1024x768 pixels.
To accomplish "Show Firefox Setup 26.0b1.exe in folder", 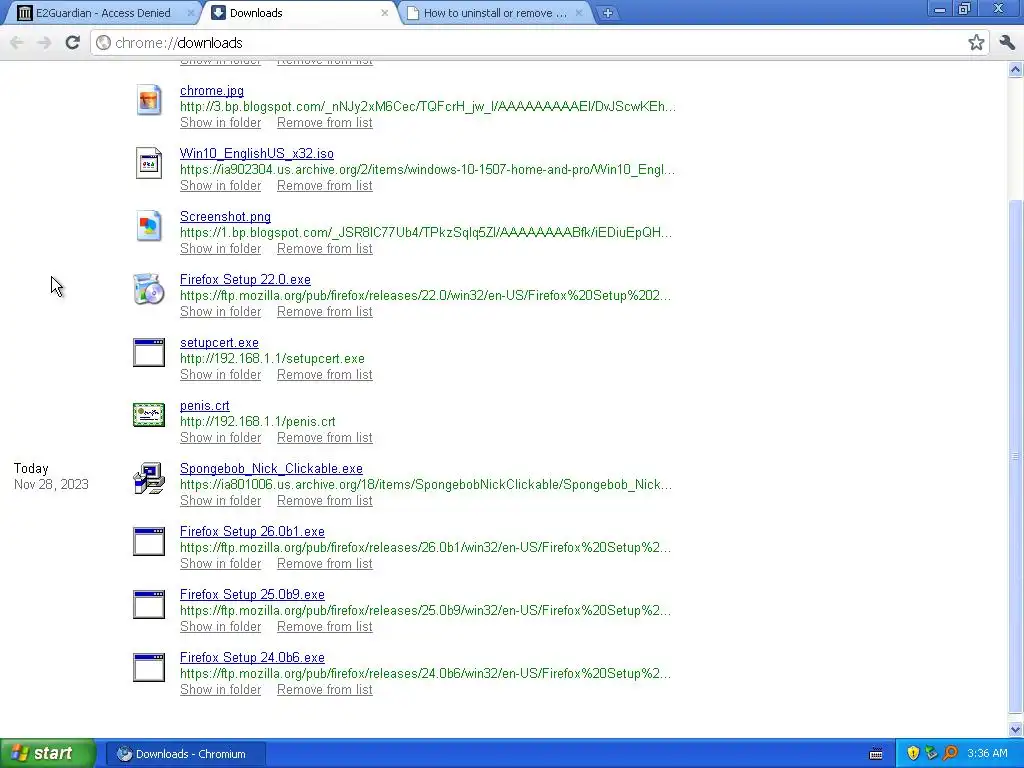I will tap(220, 564).
